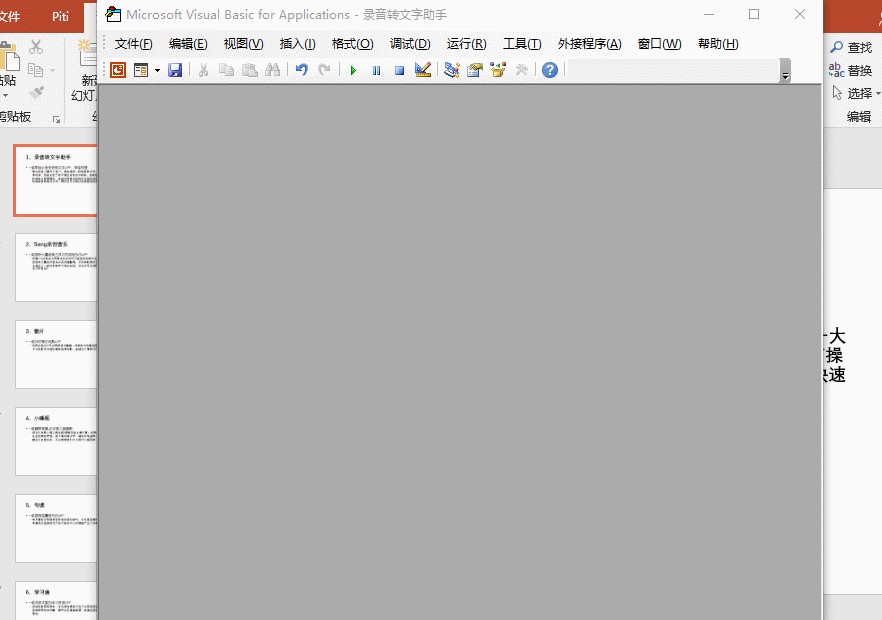Open the 工具(T) menu
This screenshot has height=620, width=882.
[522, 44]
